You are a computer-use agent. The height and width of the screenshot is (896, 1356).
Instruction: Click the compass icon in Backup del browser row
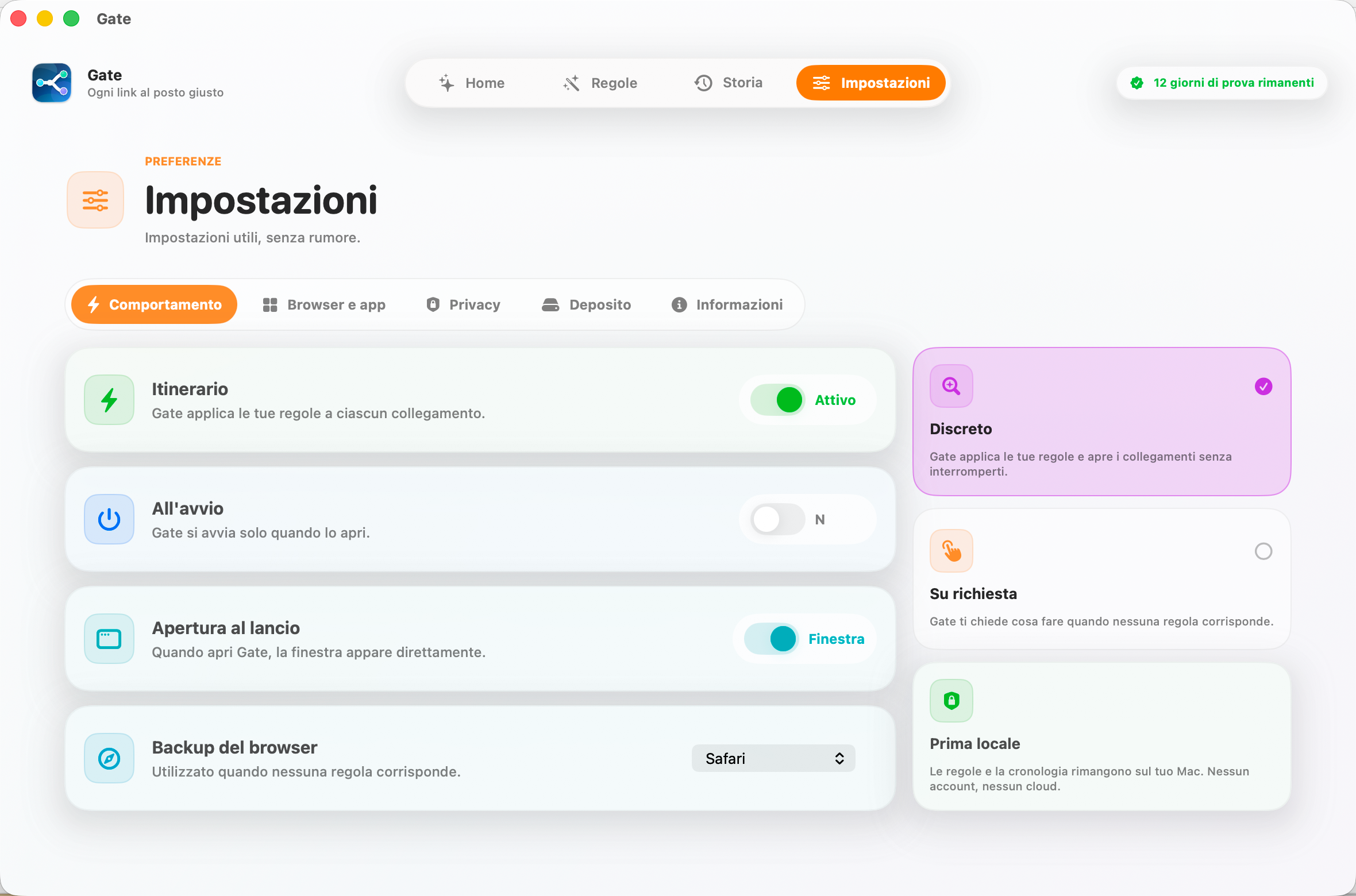[109, 758]
